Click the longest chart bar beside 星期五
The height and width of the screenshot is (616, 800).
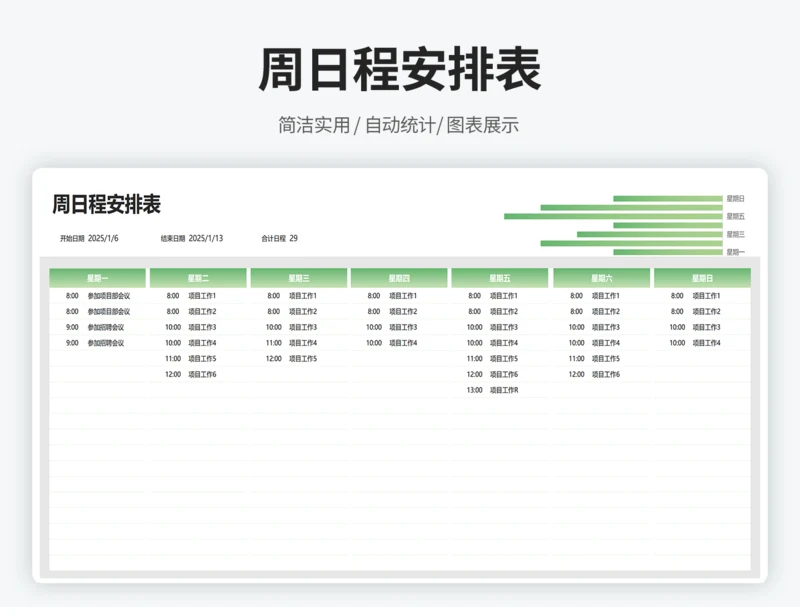613,216
